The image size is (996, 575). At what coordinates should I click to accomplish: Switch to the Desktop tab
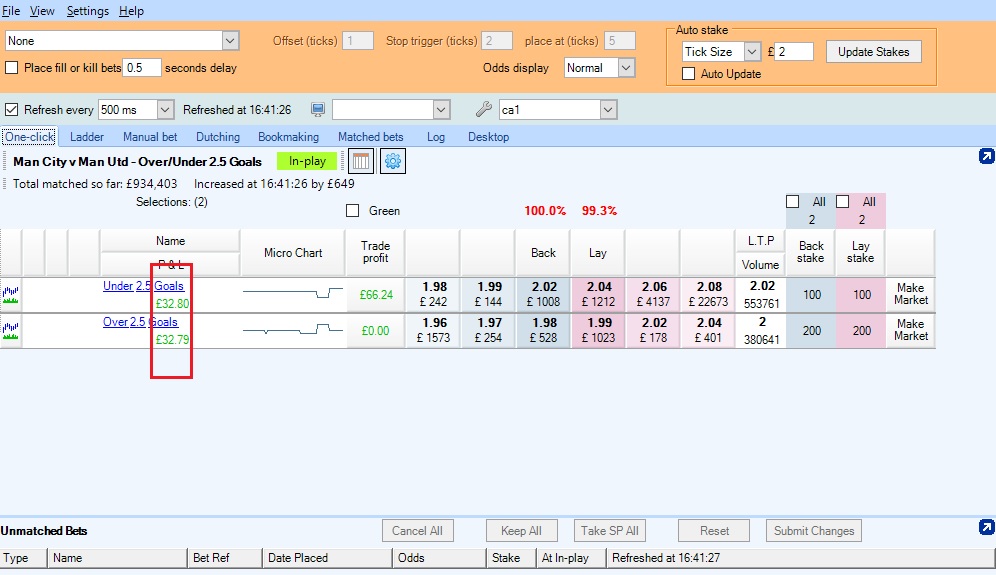[488, 137]
